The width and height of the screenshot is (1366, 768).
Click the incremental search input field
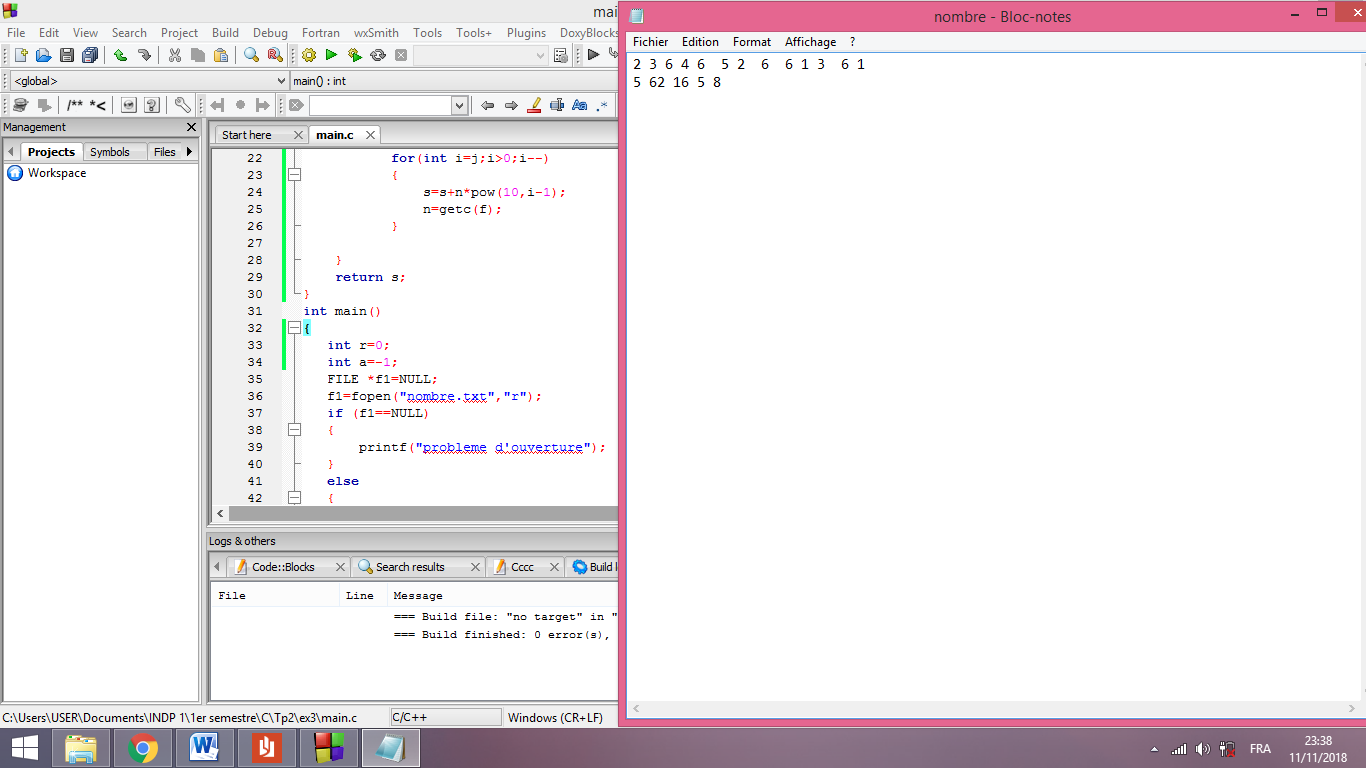click(380, 105)
